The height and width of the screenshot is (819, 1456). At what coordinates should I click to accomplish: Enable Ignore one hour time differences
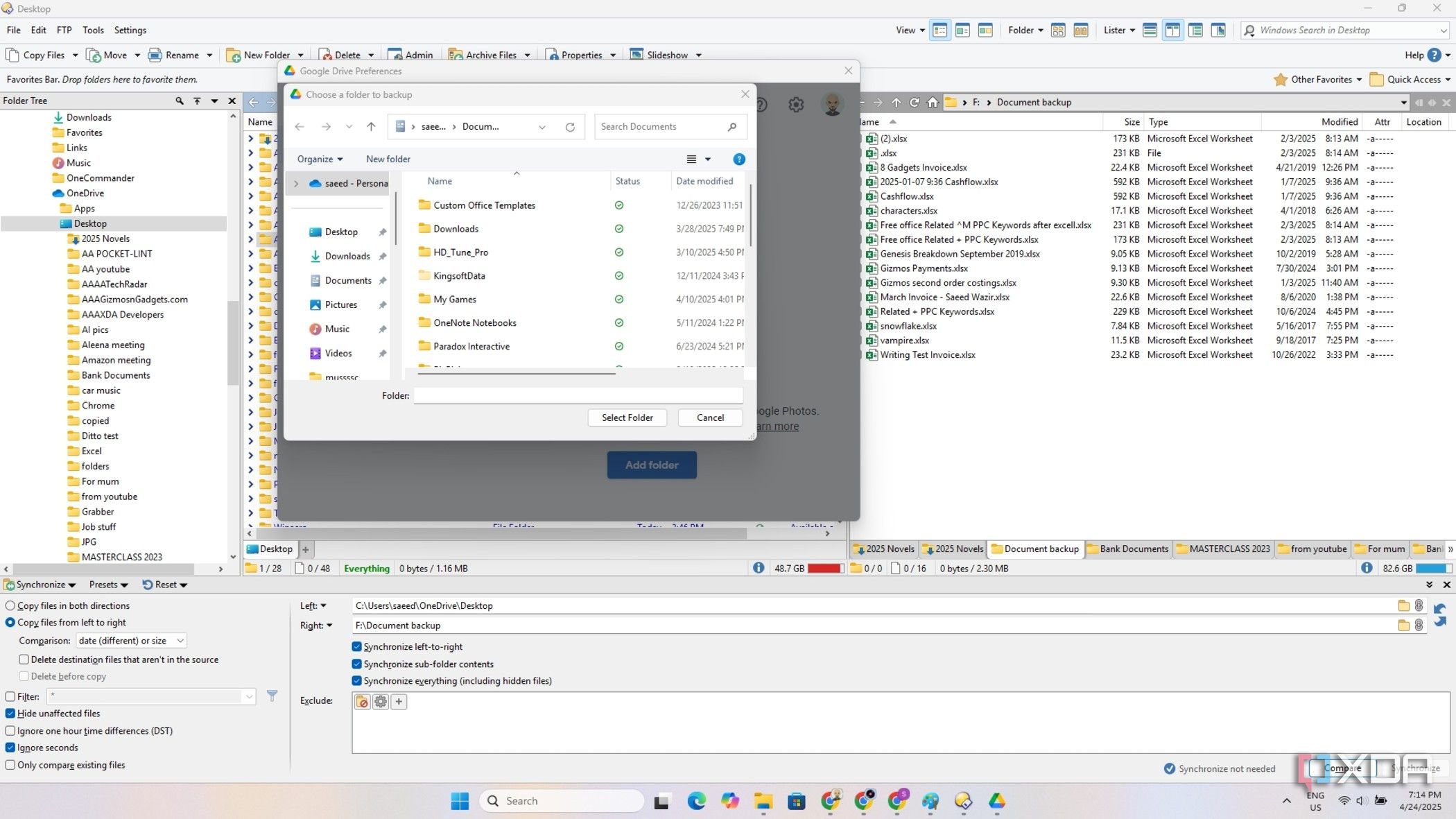[x=10, y=730]
